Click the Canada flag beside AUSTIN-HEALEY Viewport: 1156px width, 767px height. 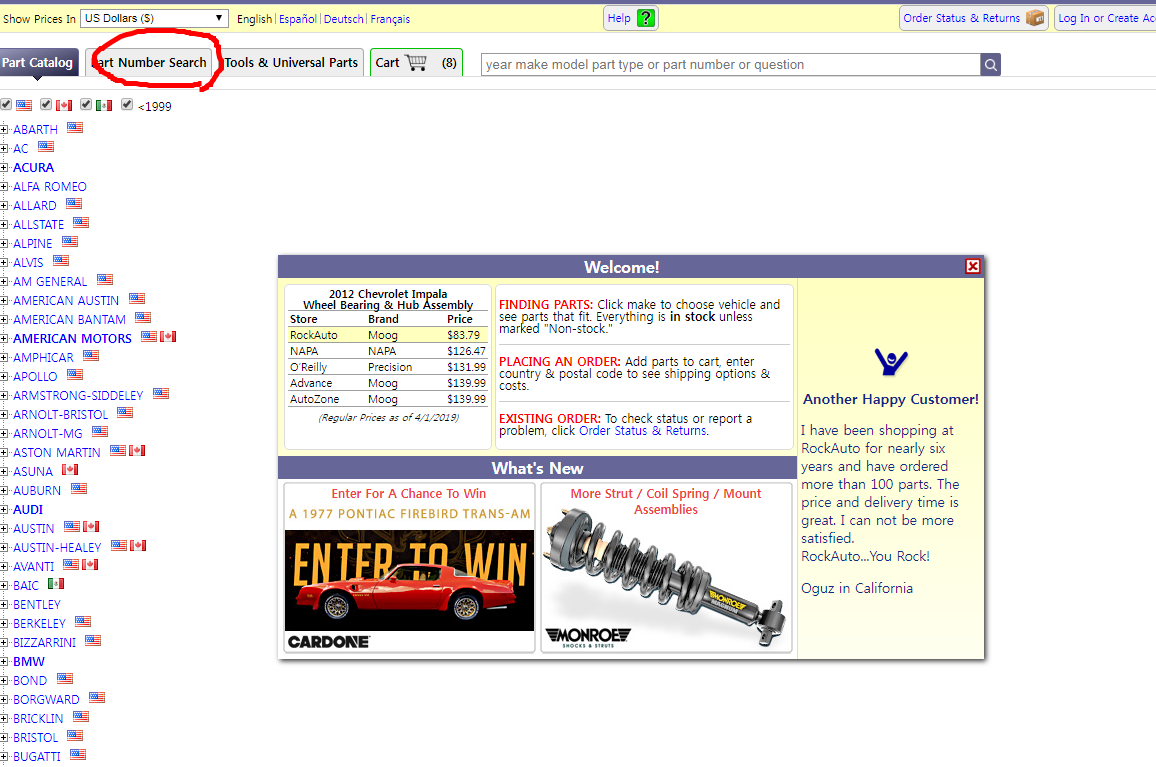[138, 546]
